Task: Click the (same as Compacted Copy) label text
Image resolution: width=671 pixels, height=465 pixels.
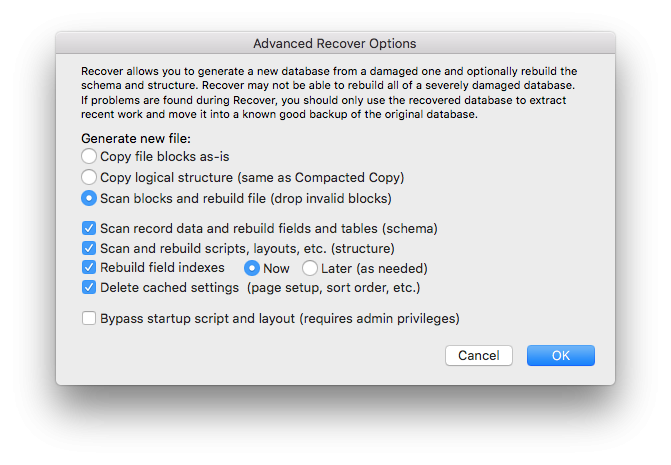Action: tap(321, 178)
